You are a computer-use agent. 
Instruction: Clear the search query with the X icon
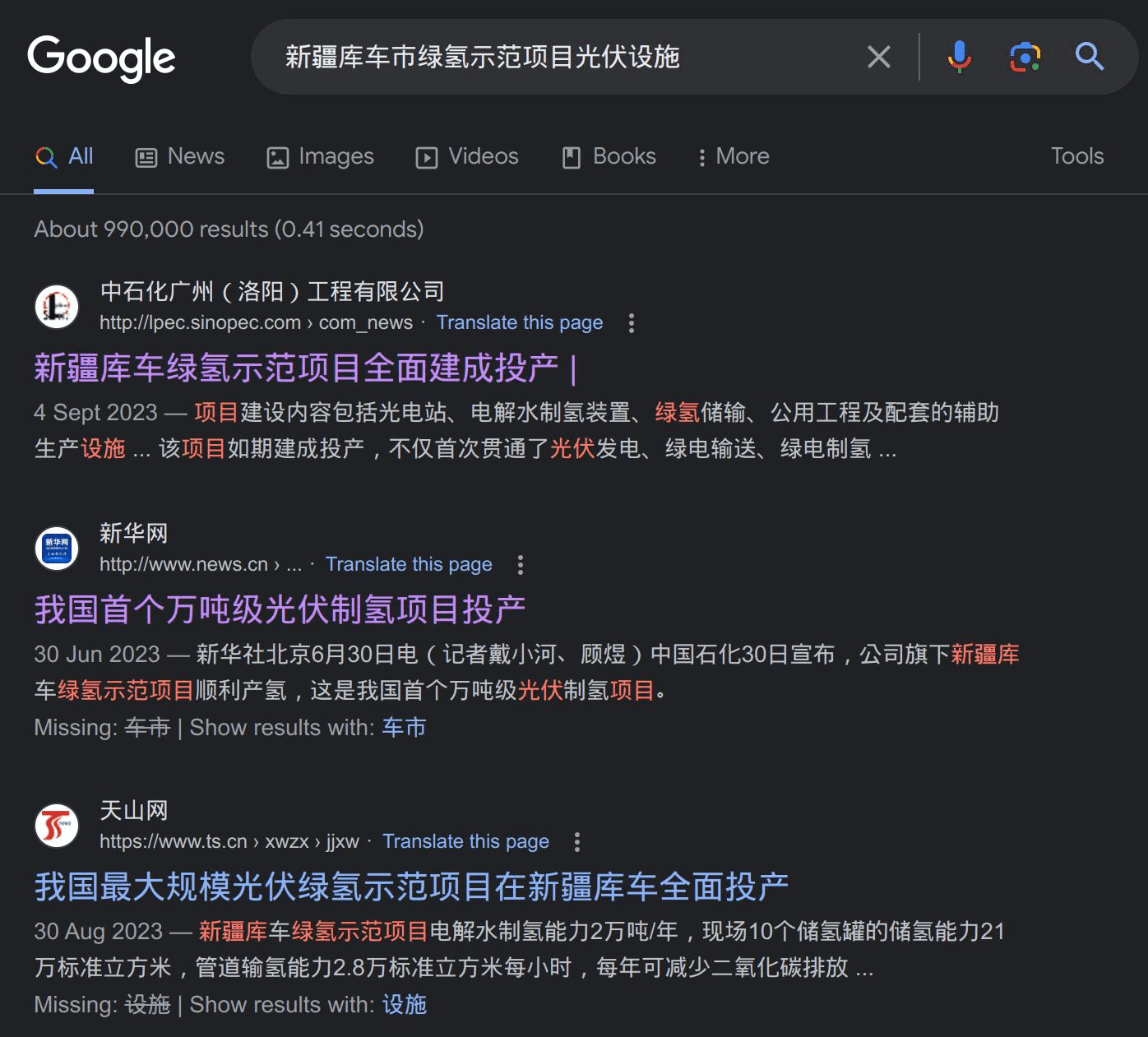pos(879,57)
